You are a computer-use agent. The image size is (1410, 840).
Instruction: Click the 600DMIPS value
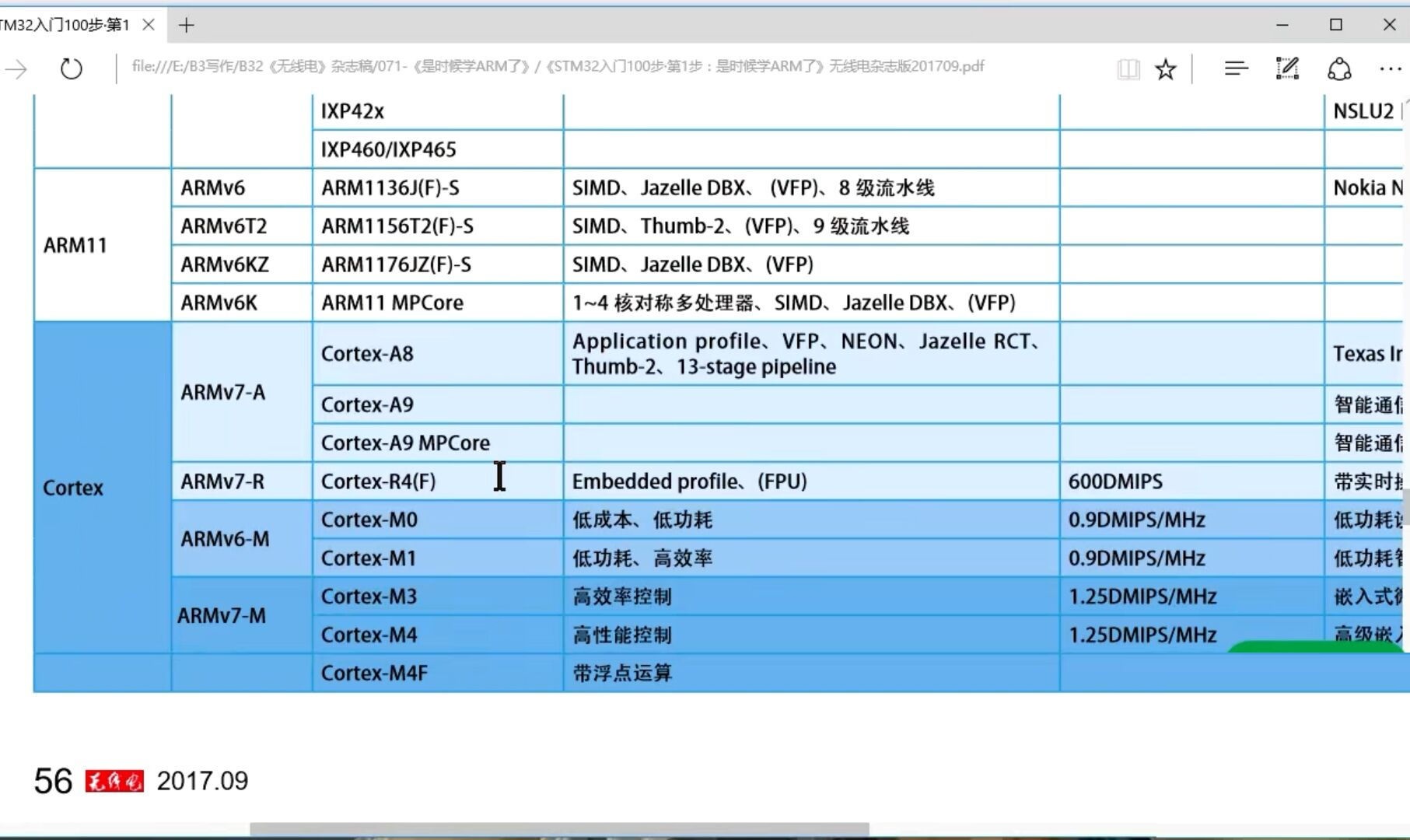point(1115,481)
